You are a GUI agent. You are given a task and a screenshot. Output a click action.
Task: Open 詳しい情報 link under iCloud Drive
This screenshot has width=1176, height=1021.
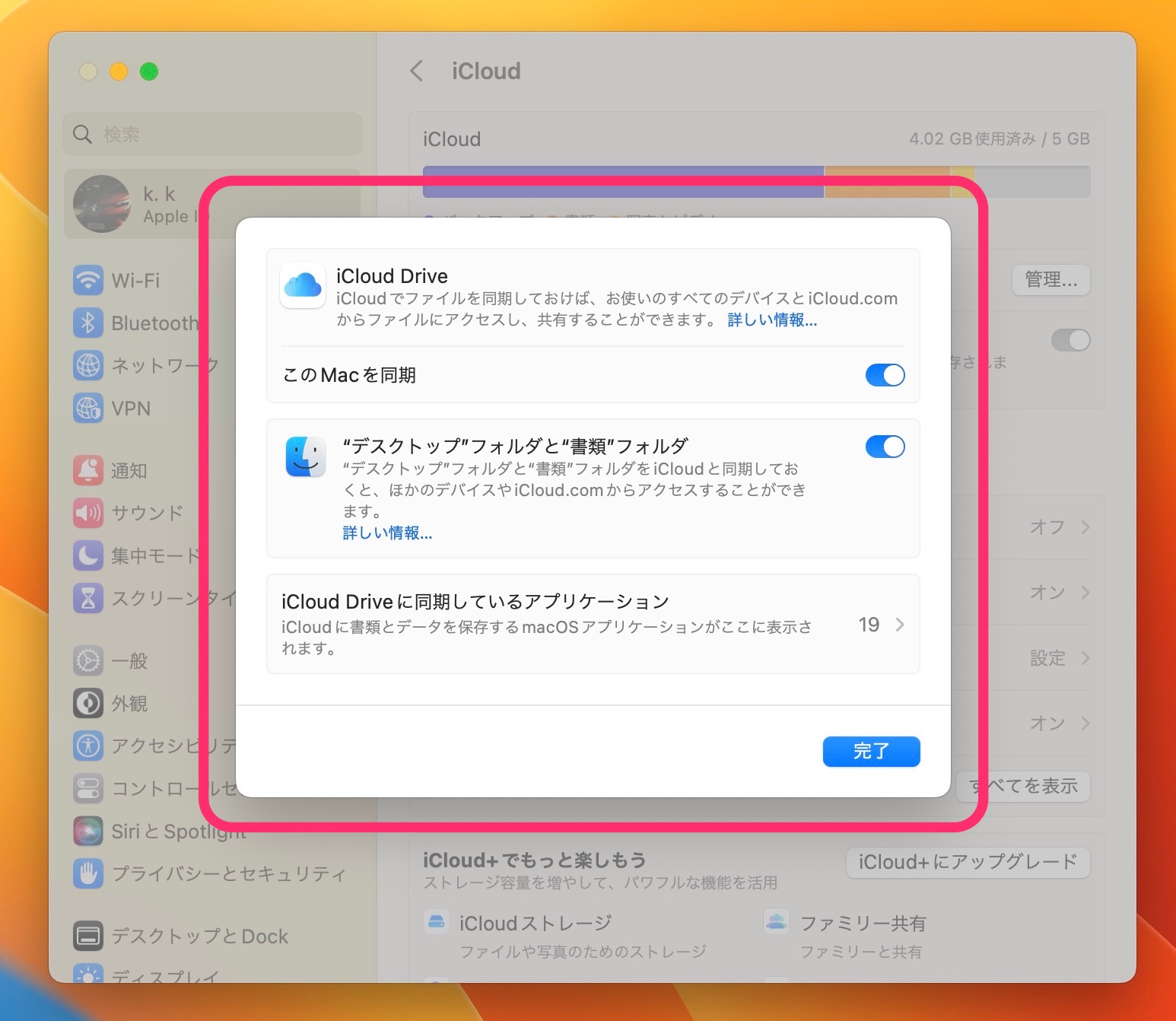pyautogui.click(x=772, y=320)
